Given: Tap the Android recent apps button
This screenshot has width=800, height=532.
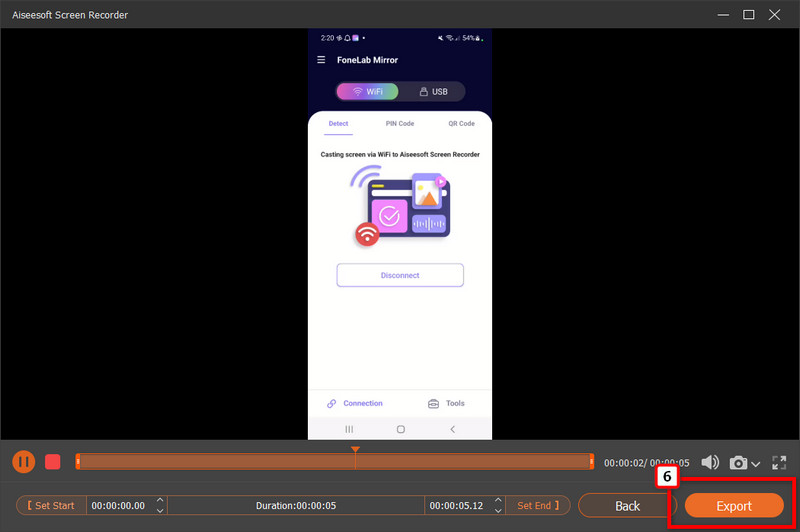Looking at the screenshot, I should (349, 429).
